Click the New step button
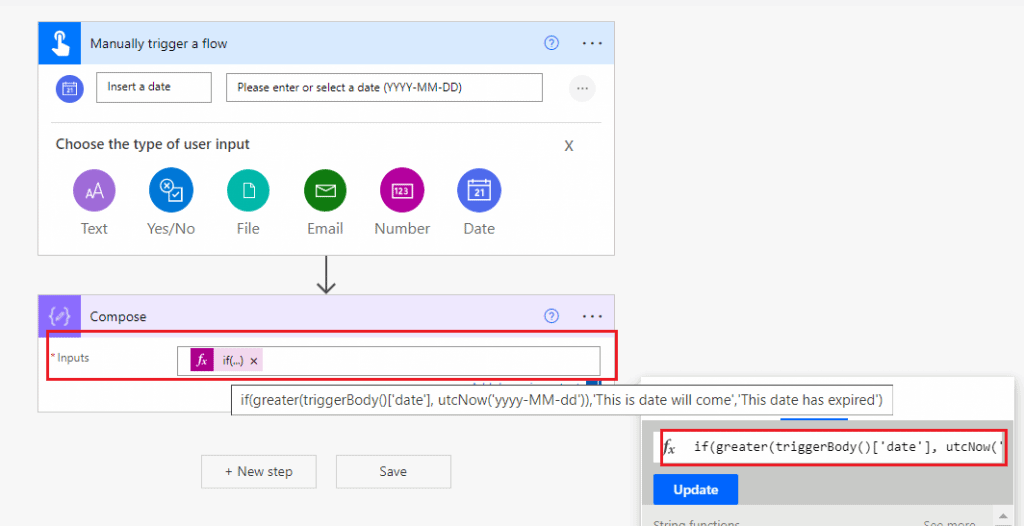The width and height of the screenshot is (1024, 526). click(x=259, y=472)
